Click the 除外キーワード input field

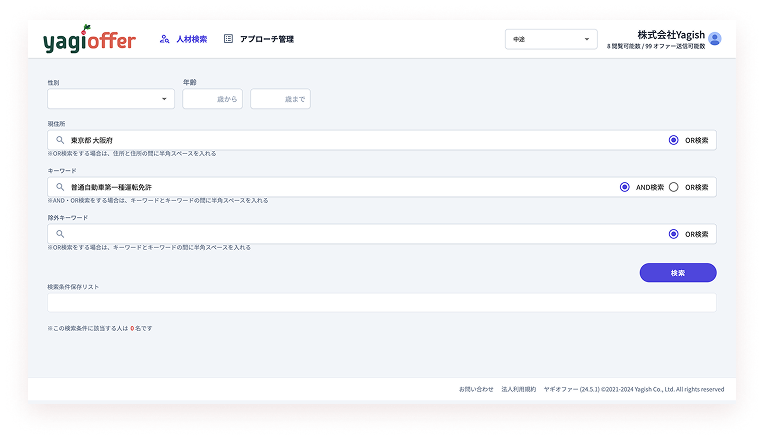point(382,234)
